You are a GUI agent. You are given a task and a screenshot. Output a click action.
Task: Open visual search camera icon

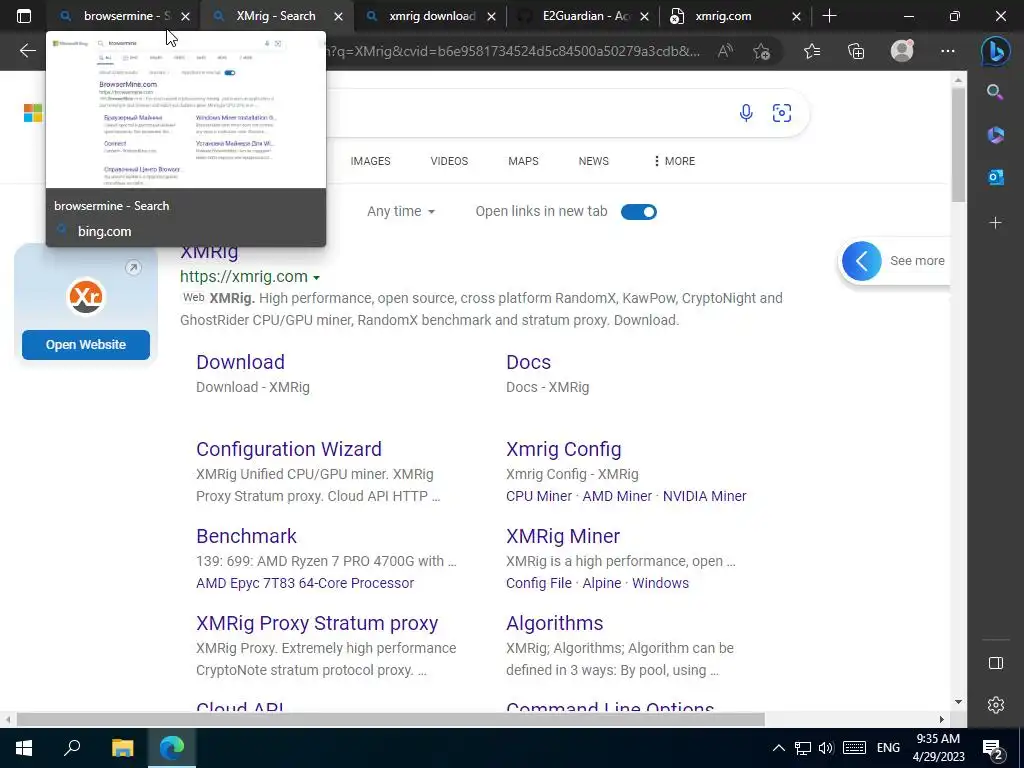tap(782, 113)
